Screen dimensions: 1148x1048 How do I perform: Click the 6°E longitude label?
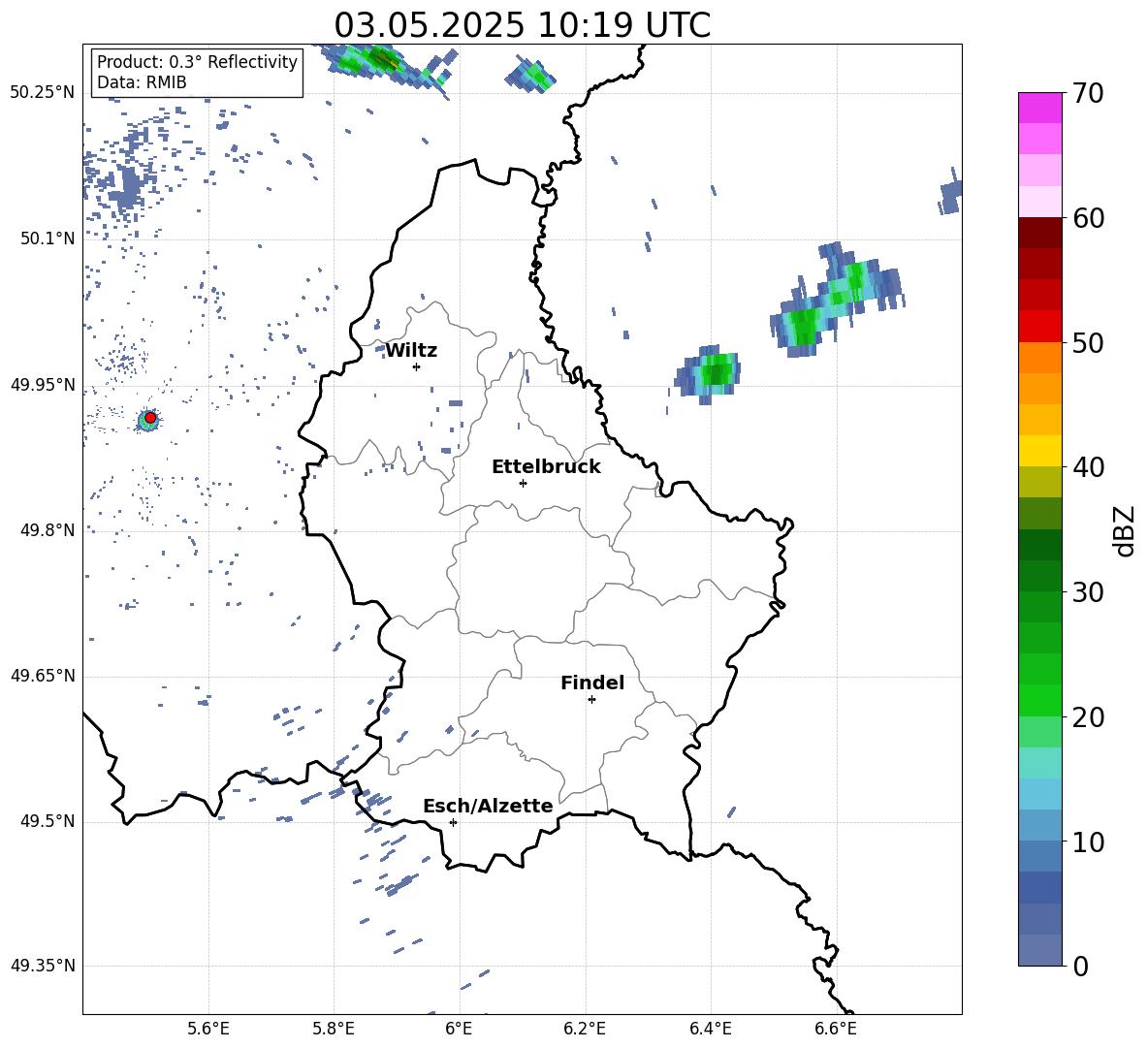pos(459,1029)
